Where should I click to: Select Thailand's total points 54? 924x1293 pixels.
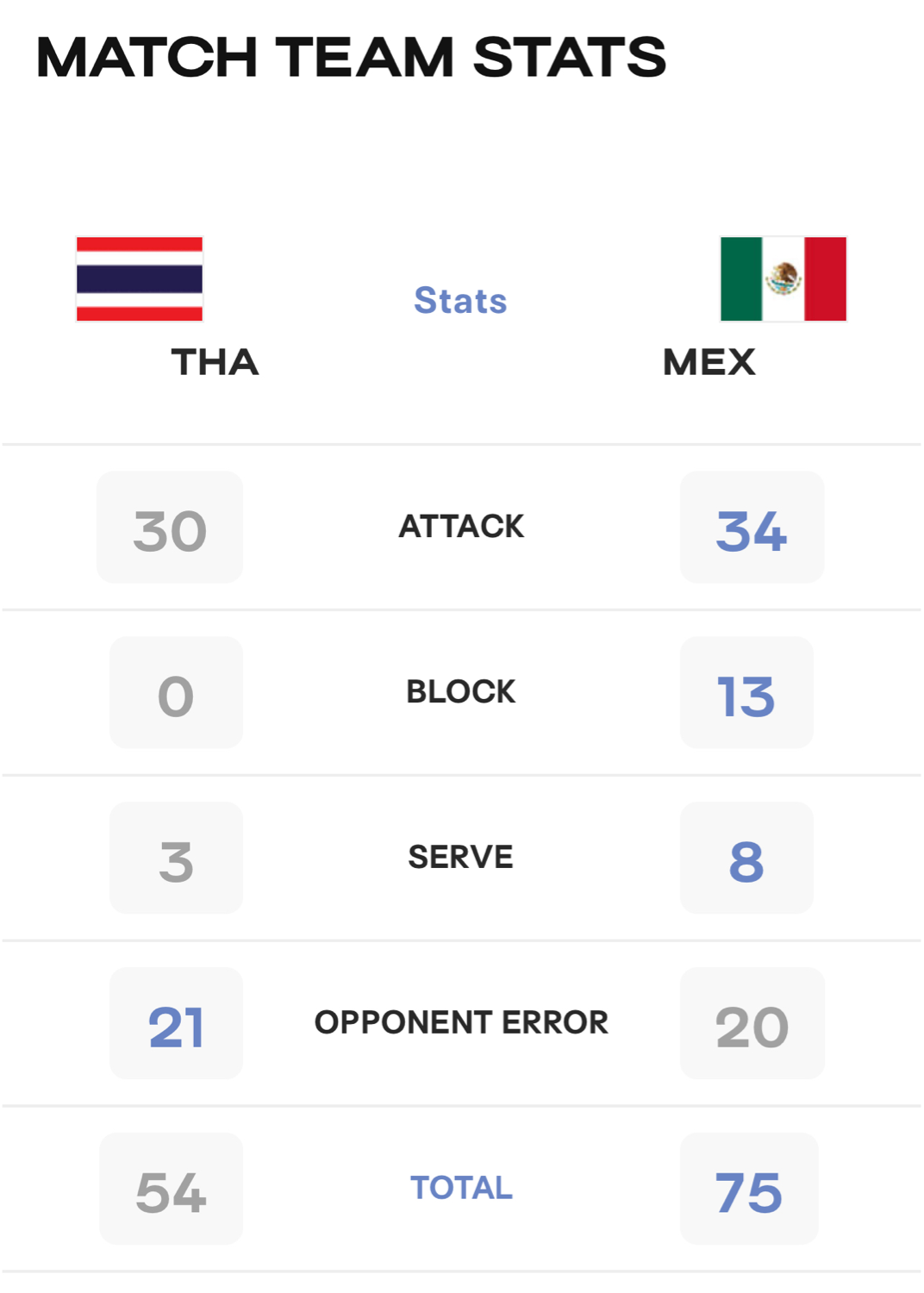tap(171, 1189)
